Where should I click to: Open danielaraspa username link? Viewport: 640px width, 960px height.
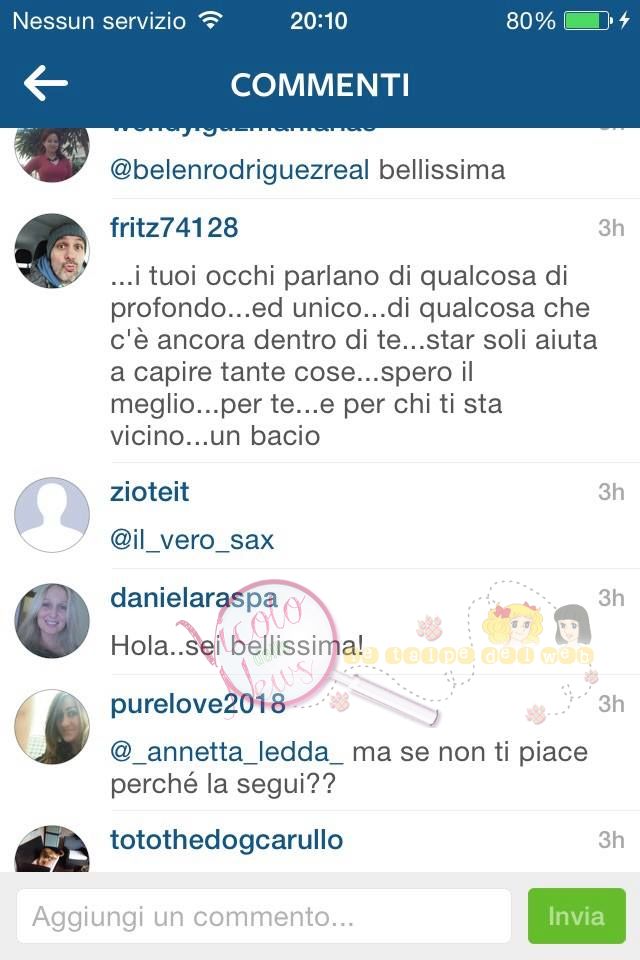(194, 598)
